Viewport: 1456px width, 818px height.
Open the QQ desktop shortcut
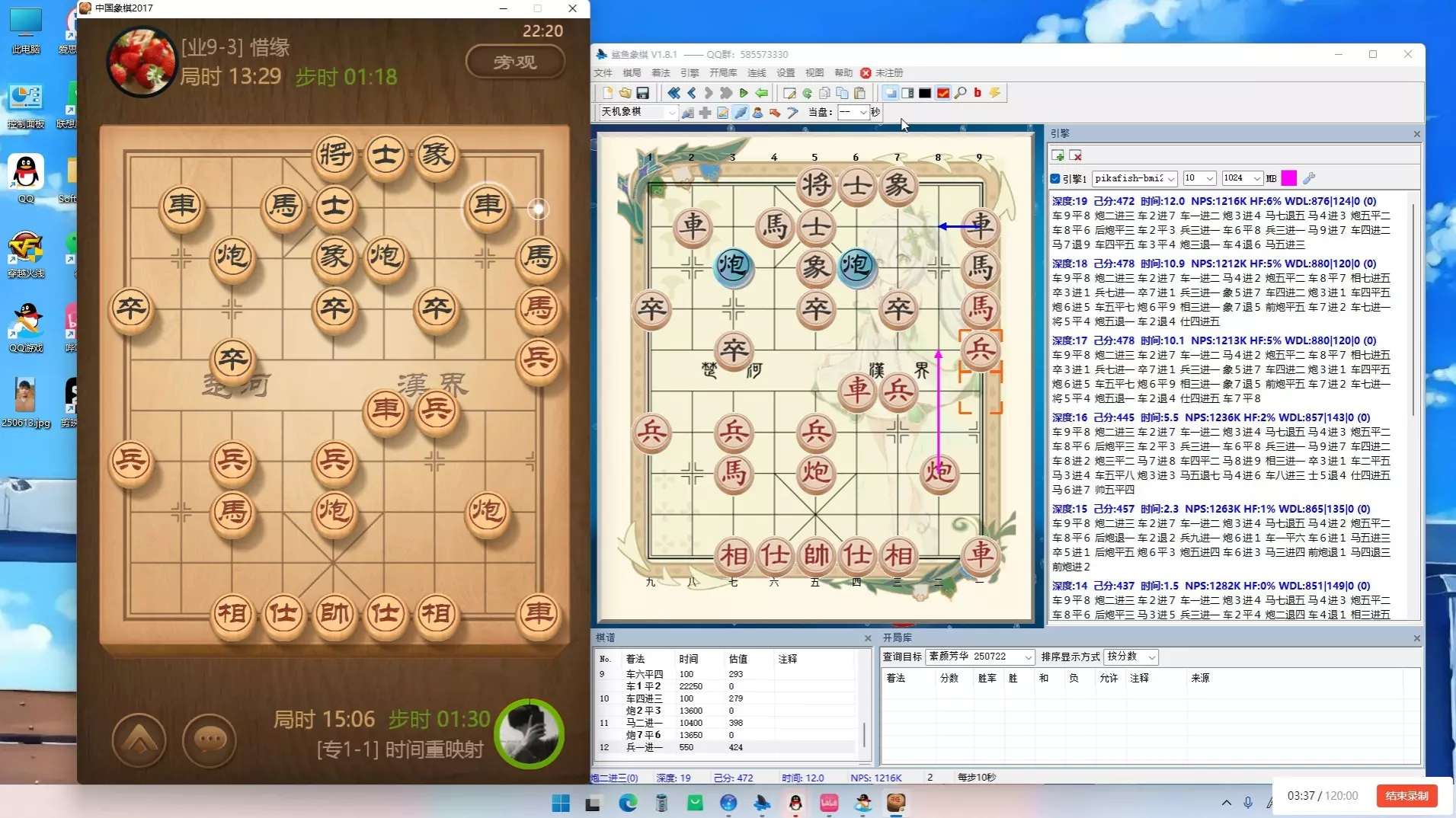[x=26, y=179]
